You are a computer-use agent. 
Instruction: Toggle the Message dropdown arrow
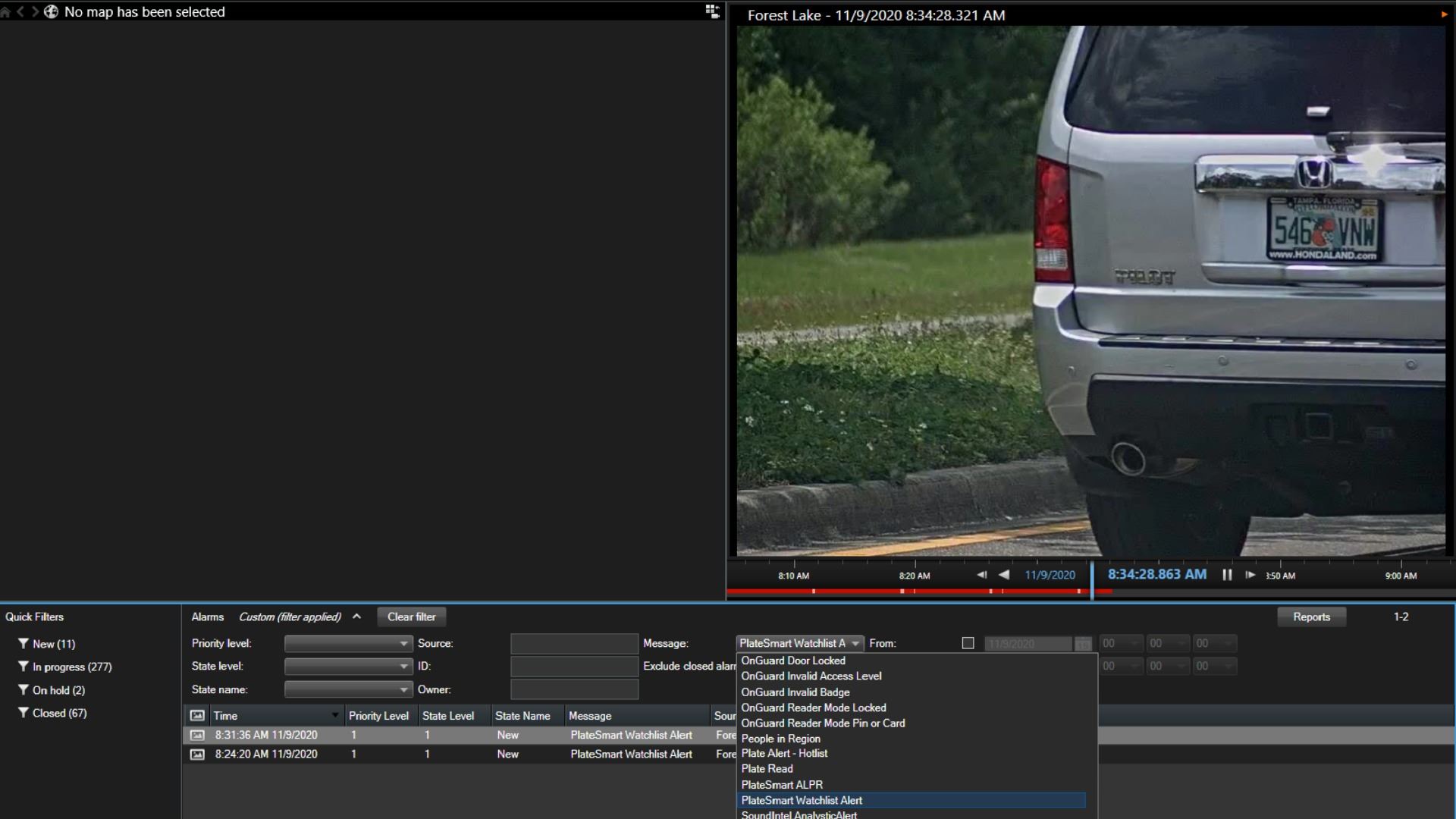click(x=855, y=643)
